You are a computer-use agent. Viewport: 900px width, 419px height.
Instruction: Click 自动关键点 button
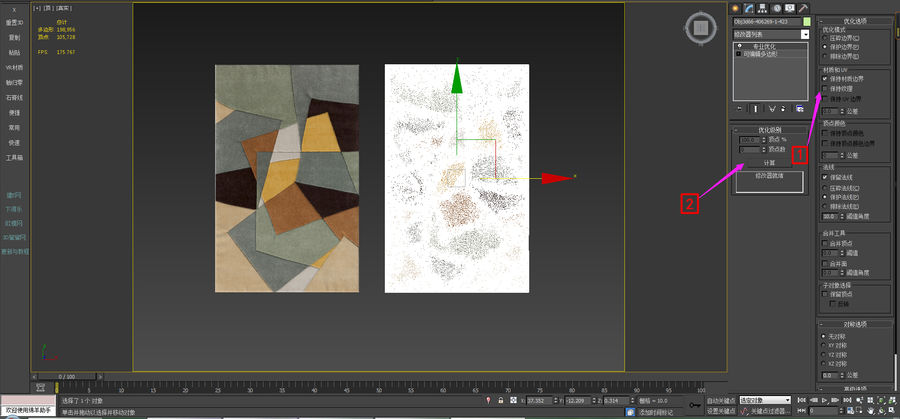point(721,400)
